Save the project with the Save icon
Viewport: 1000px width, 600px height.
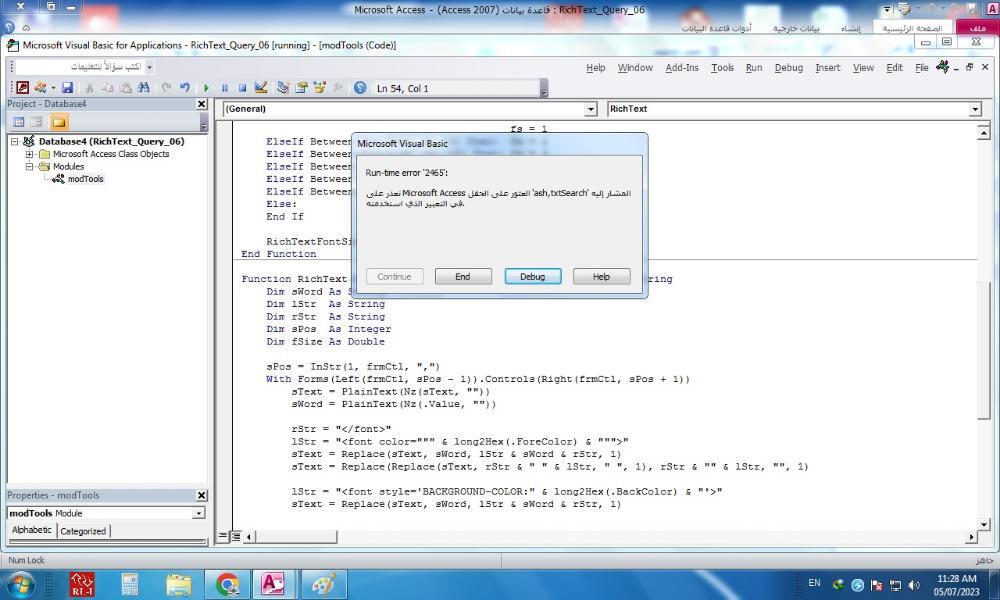coord(67,88)
